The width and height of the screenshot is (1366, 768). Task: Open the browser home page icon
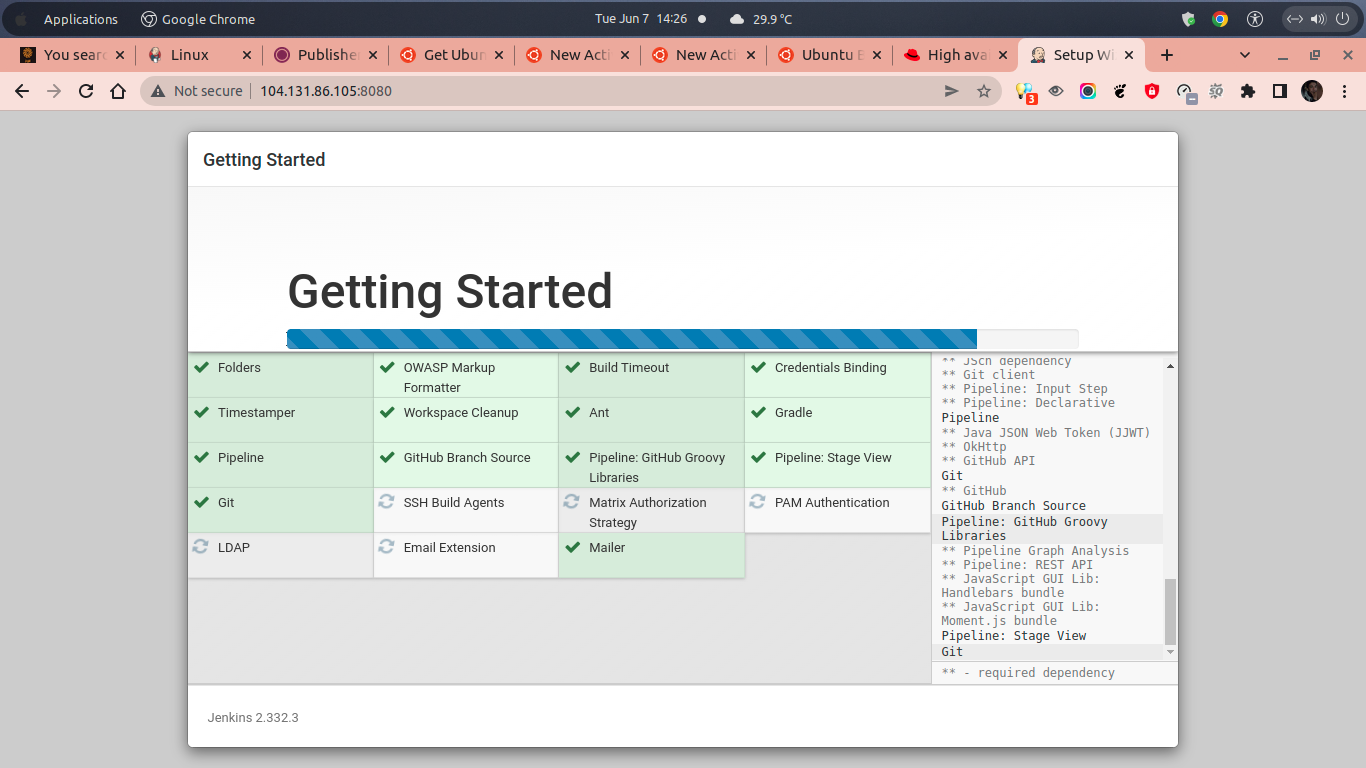coord(118,91)
